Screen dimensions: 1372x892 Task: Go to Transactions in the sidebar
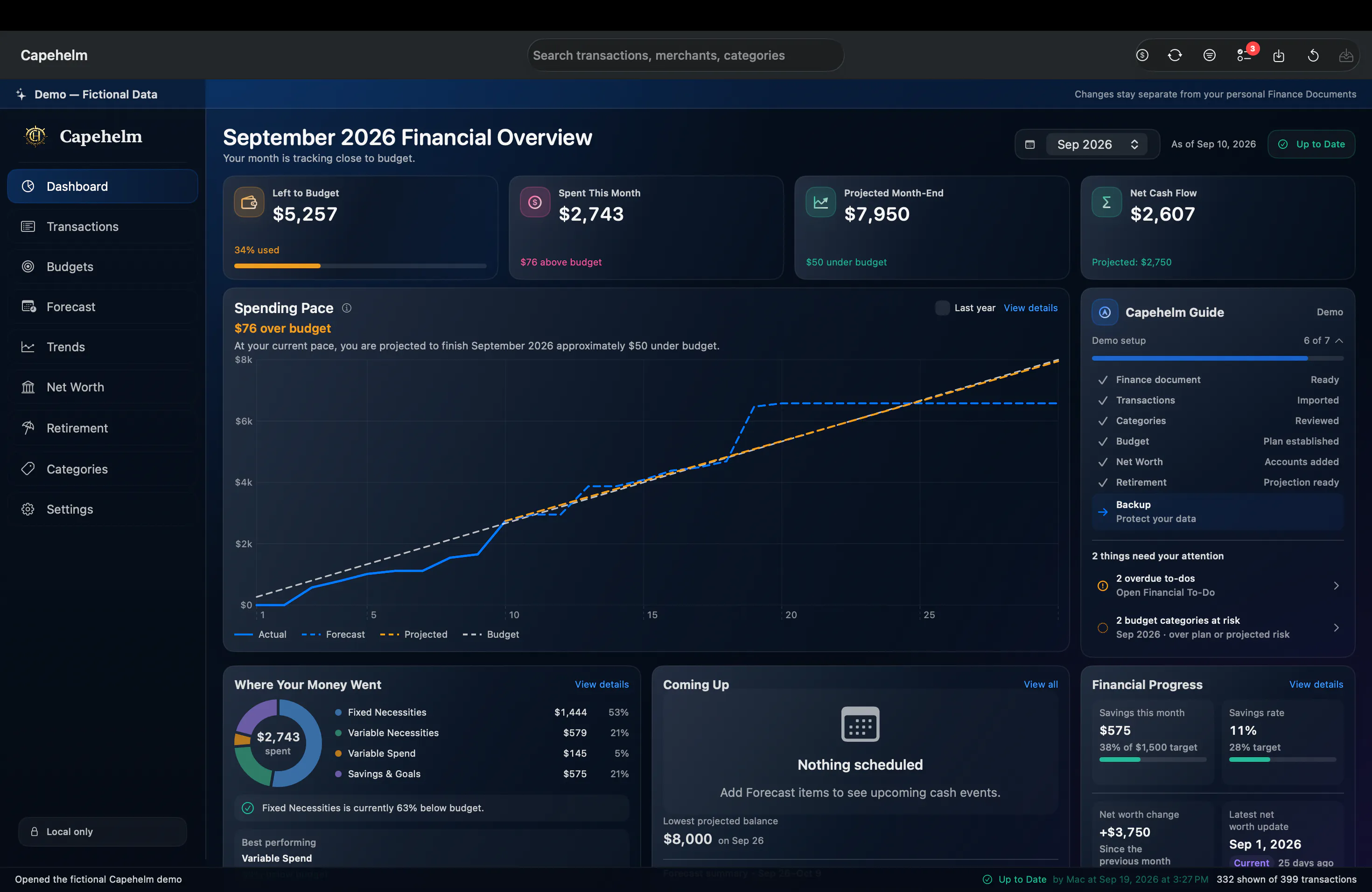pyautogui.click(x=103, y=226)
